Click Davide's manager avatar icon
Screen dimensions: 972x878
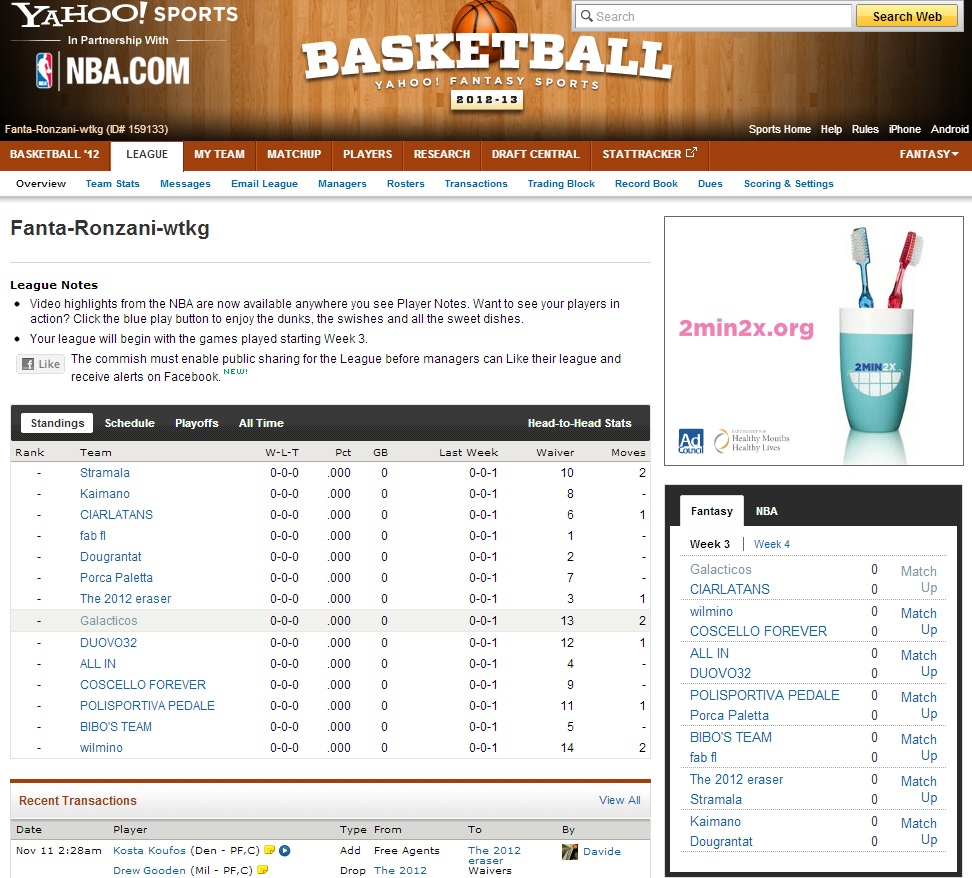pos(570,852)
